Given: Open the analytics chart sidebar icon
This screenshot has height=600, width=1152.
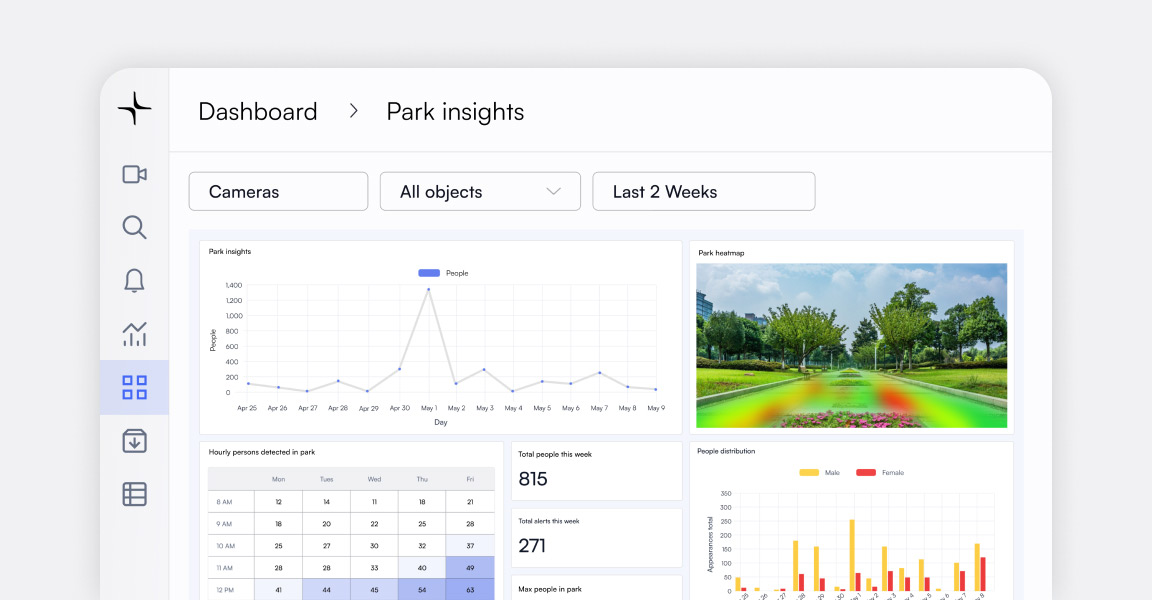Looking at the screenshot, I should pyautogui.click(x=134, y=334).
